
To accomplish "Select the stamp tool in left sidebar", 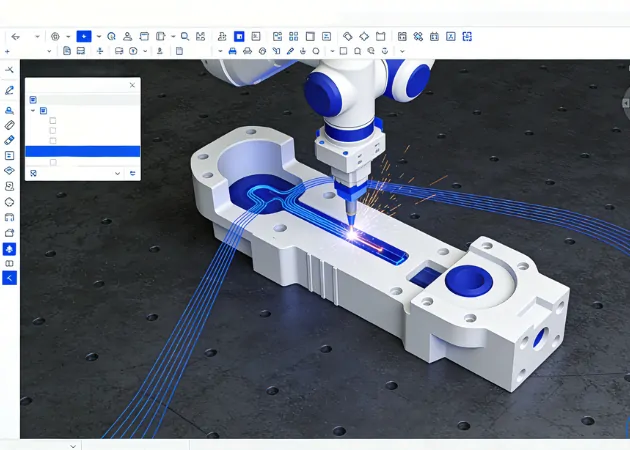I will click(x=9, y=110).
